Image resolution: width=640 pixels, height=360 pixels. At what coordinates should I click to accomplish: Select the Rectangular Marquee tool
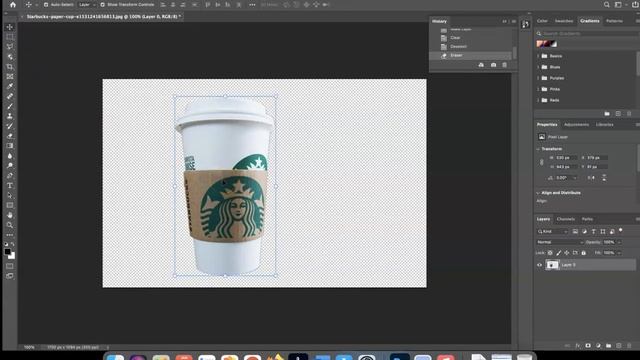click(10, 37)
